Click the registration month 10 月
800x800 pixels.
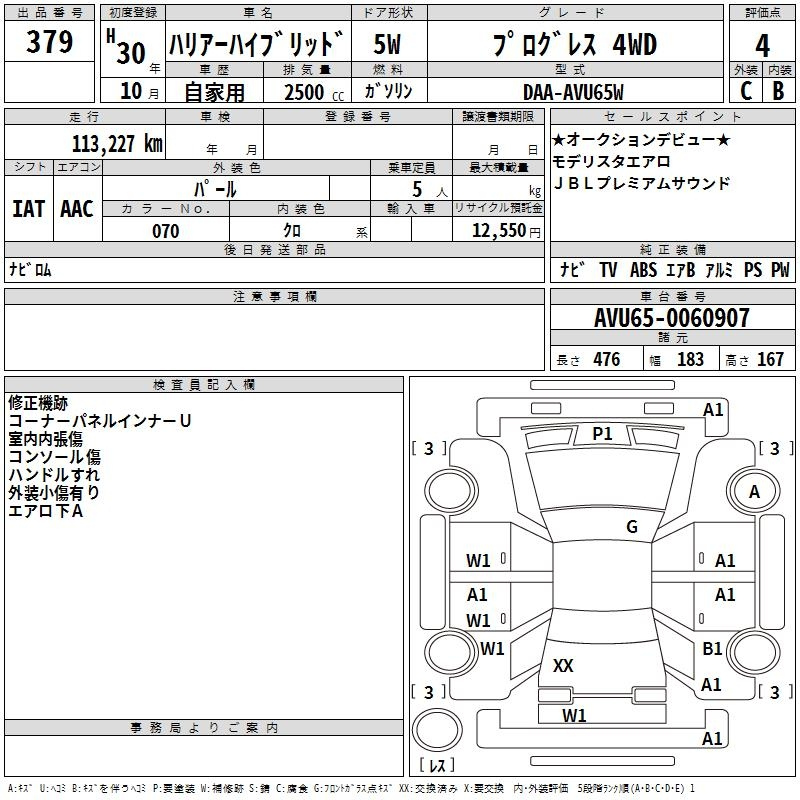click(x=139, y=91)
